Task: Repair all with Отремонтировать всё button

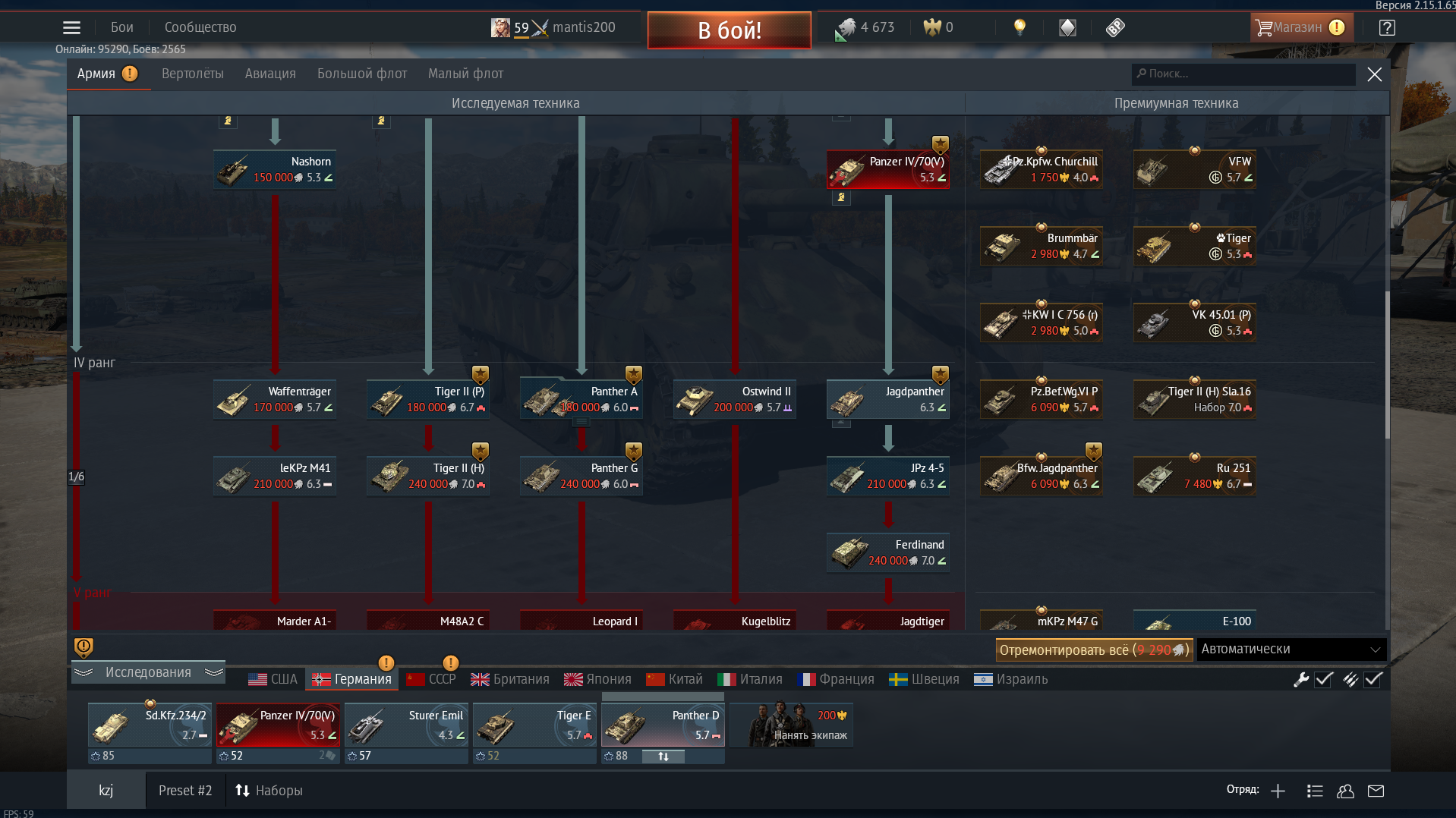Action: tap(1094, 650)
